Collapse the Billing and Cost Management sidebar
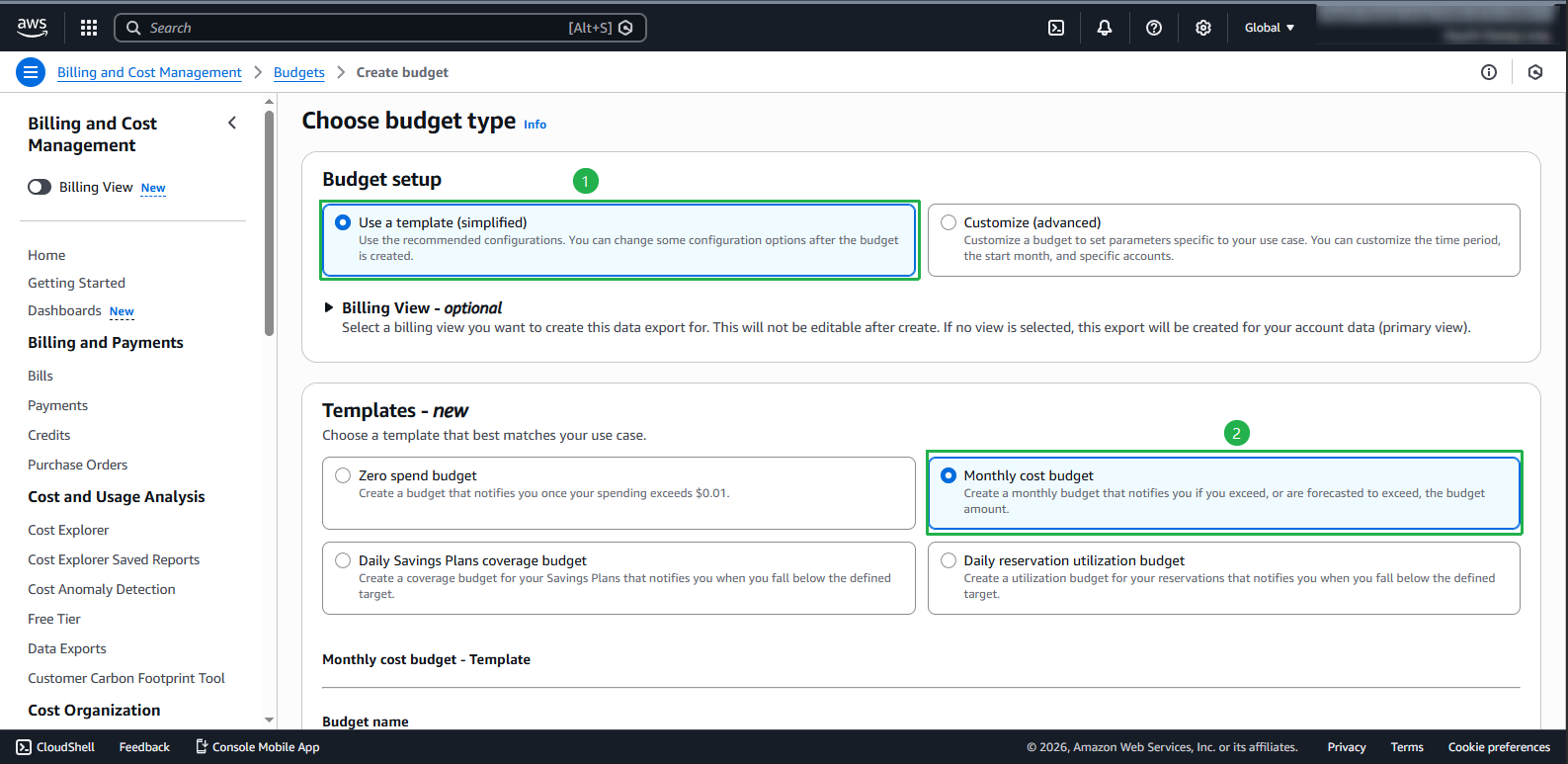1568x764 pixels. click(232, 123)
